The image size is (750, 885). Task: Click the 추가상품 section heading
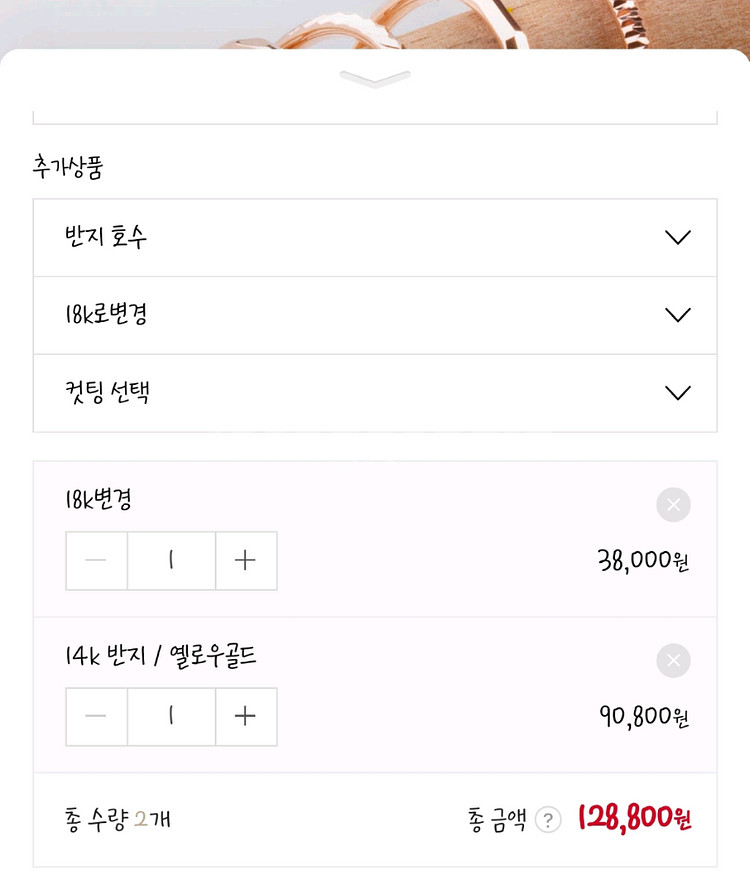click(67, 167)
